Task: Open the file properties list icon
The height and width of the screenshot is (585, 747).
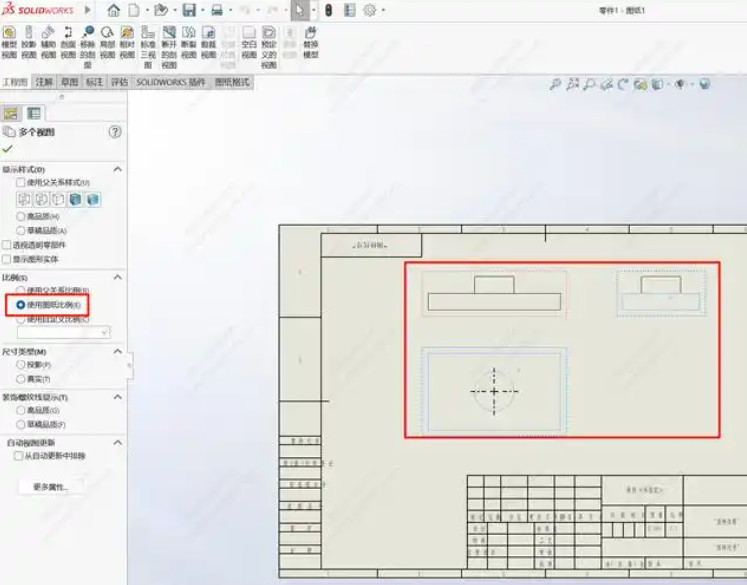Action: pos(350,10)
